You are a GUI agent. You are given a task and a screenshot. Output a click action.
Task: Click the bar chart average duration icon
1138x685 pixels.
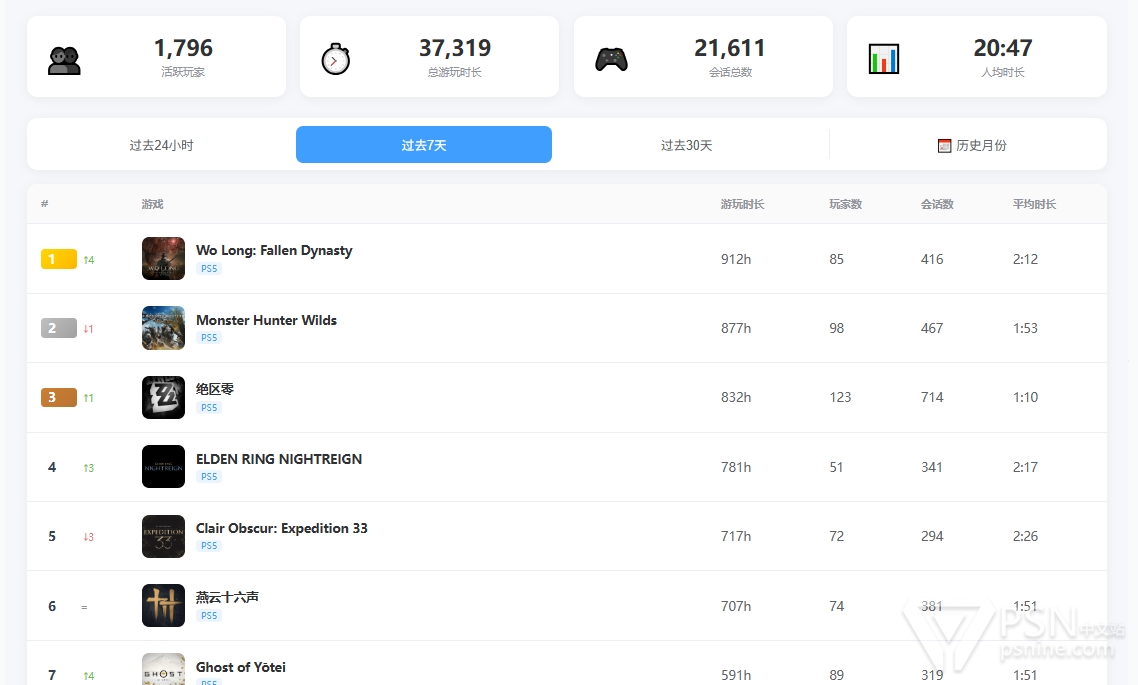click(x=884, y=59)
